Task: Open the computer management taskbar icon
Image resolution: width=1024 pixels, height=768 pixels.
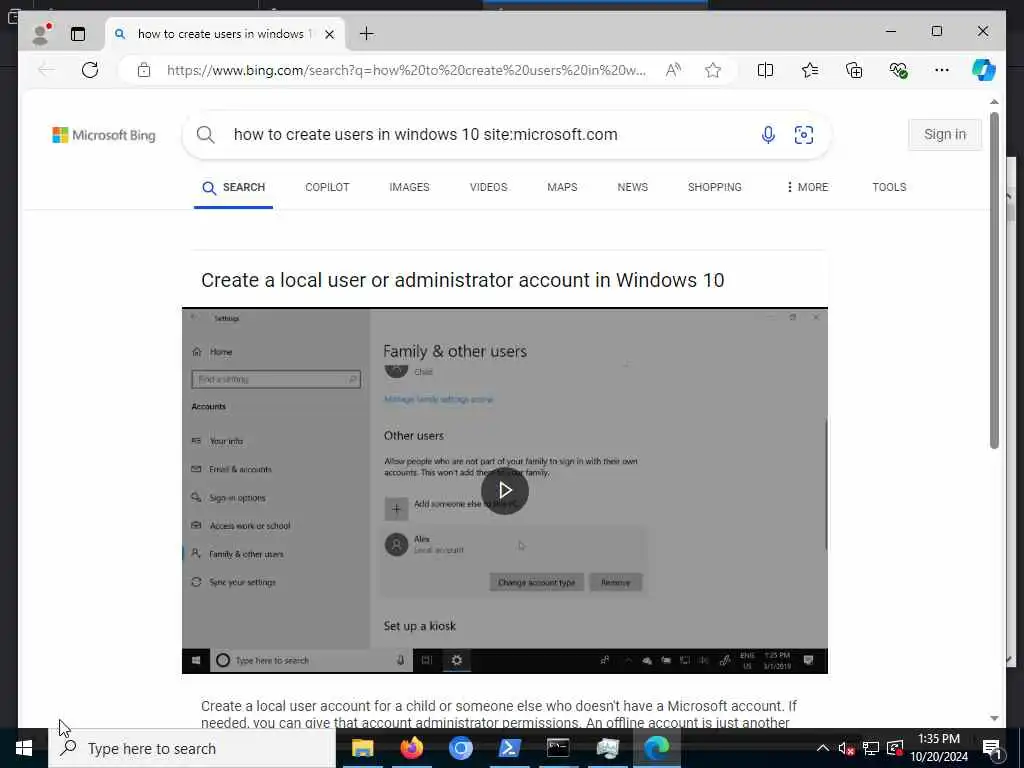Action: coord(607,748)
